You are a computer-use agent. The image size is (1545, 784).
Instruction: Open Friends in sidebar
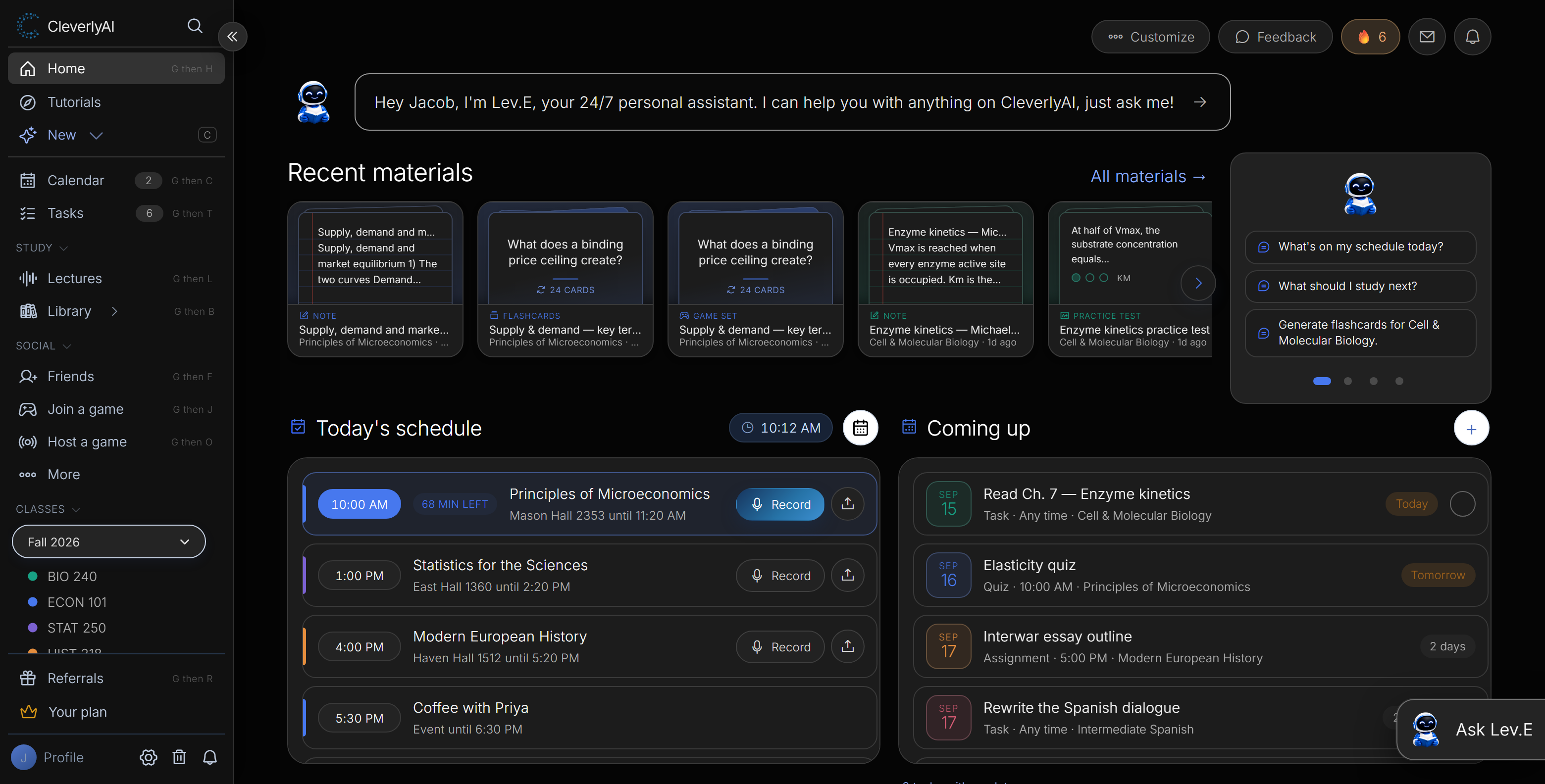point(116,377)
